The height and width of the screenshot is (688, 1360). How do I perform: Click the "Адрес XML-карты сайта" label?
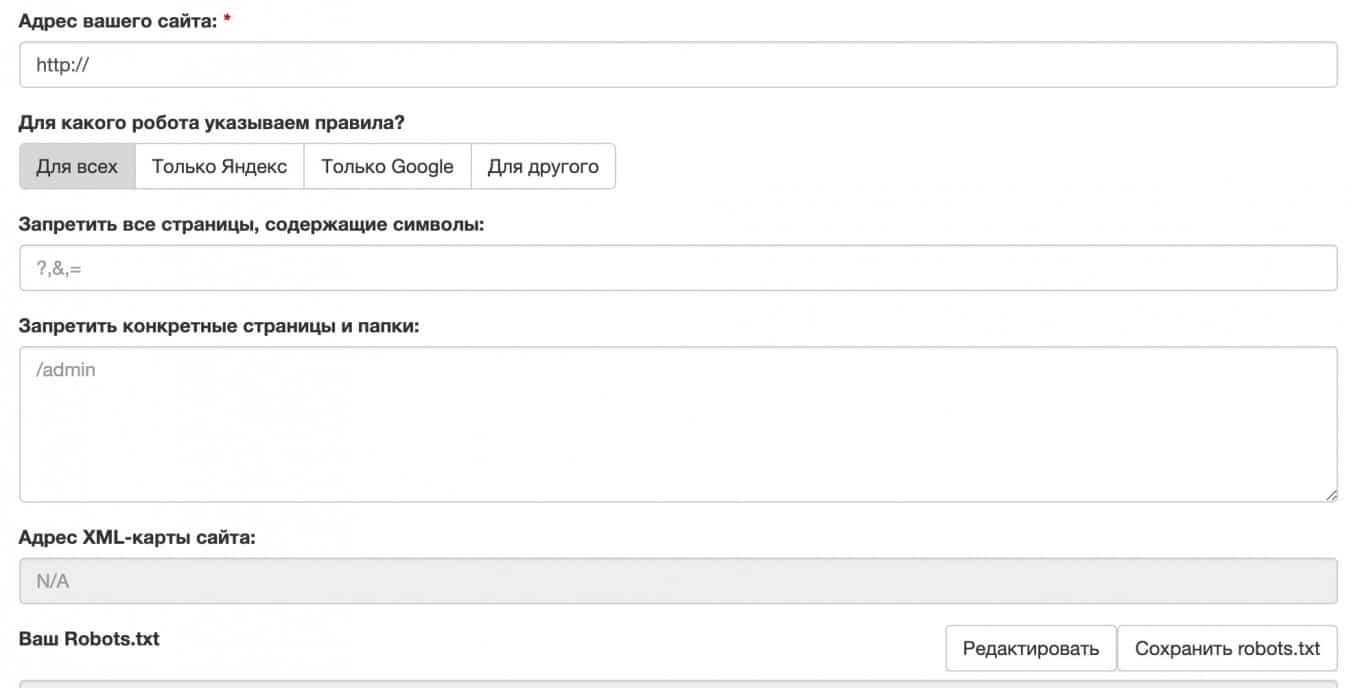click(x=137, y=538)
